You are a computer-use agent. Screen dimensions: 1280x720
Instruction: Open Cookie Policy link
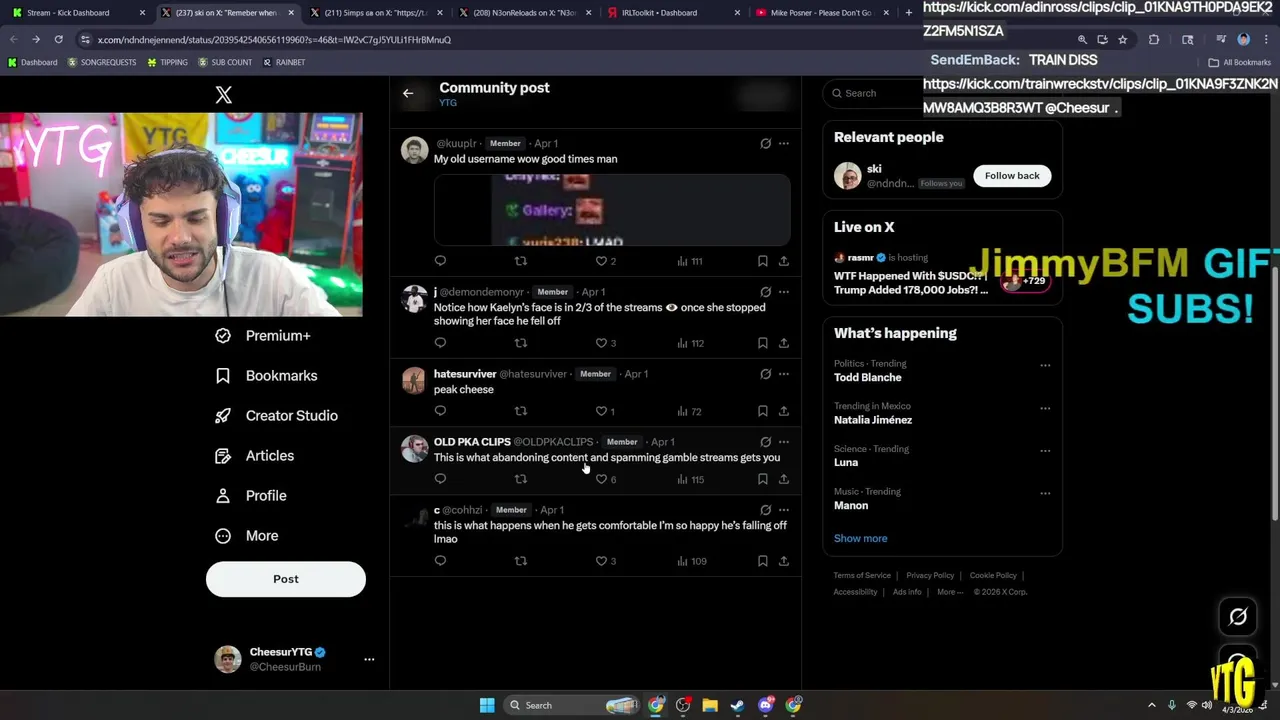coord(993,575)
